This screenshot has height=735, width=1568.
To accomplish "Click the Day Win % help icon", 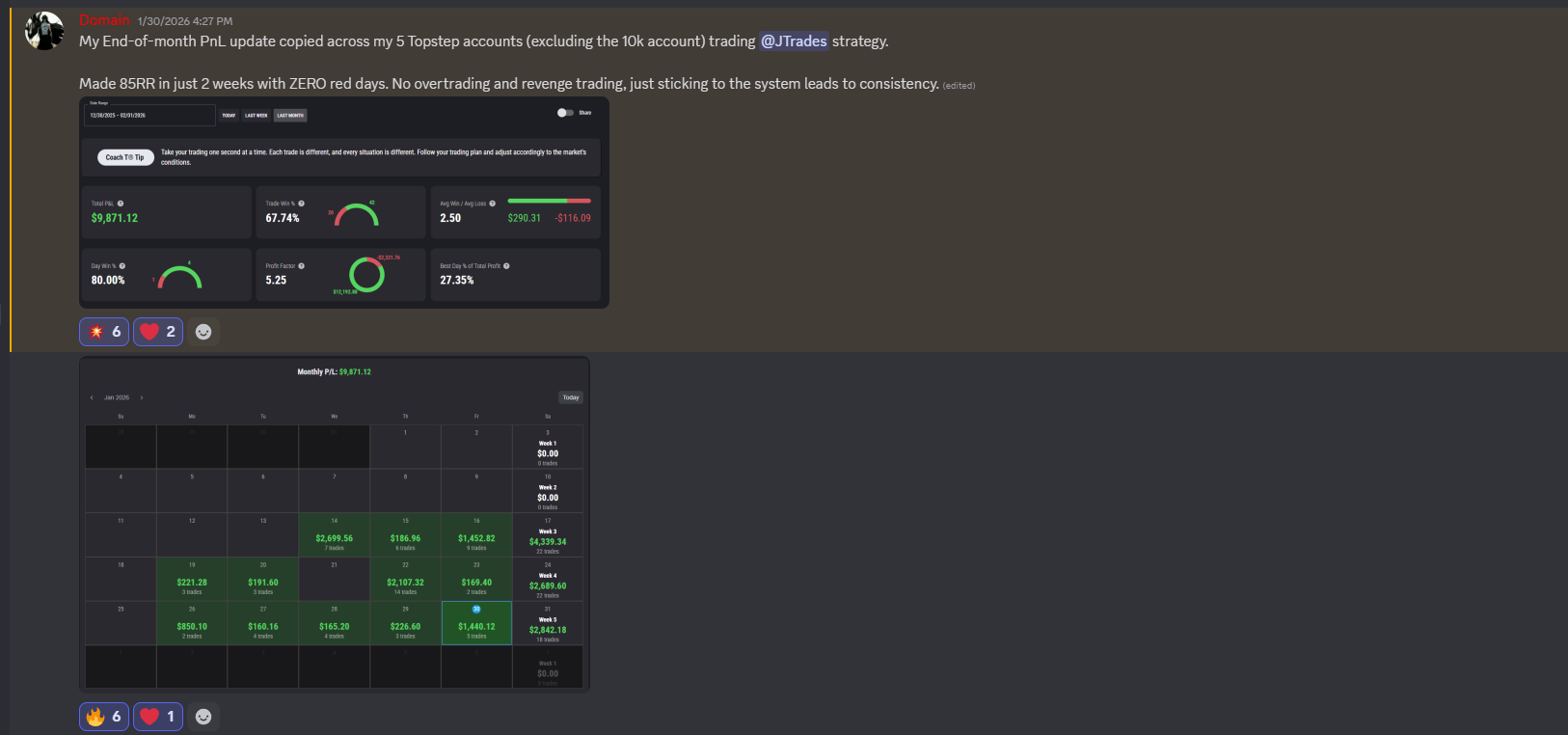I will (x=122, y=266).
